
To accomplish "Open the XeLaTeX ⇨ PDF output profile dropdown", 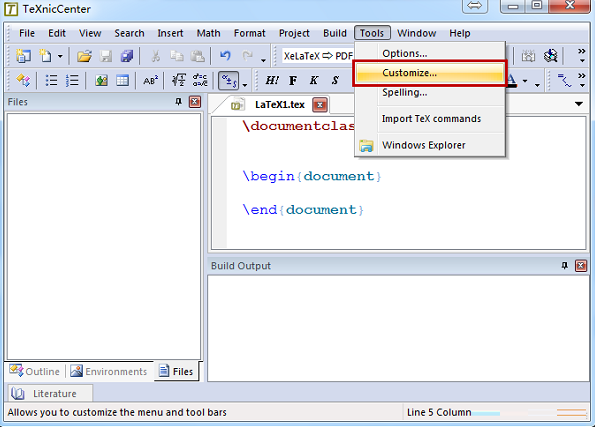I will click(318, 56).
